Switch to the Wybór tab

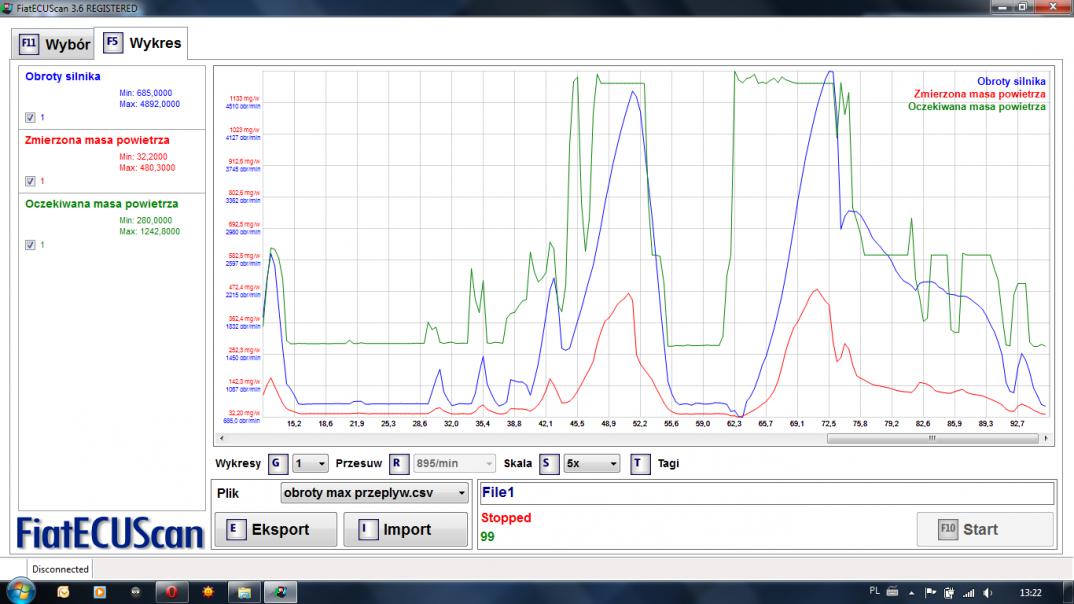click(53, 45)
